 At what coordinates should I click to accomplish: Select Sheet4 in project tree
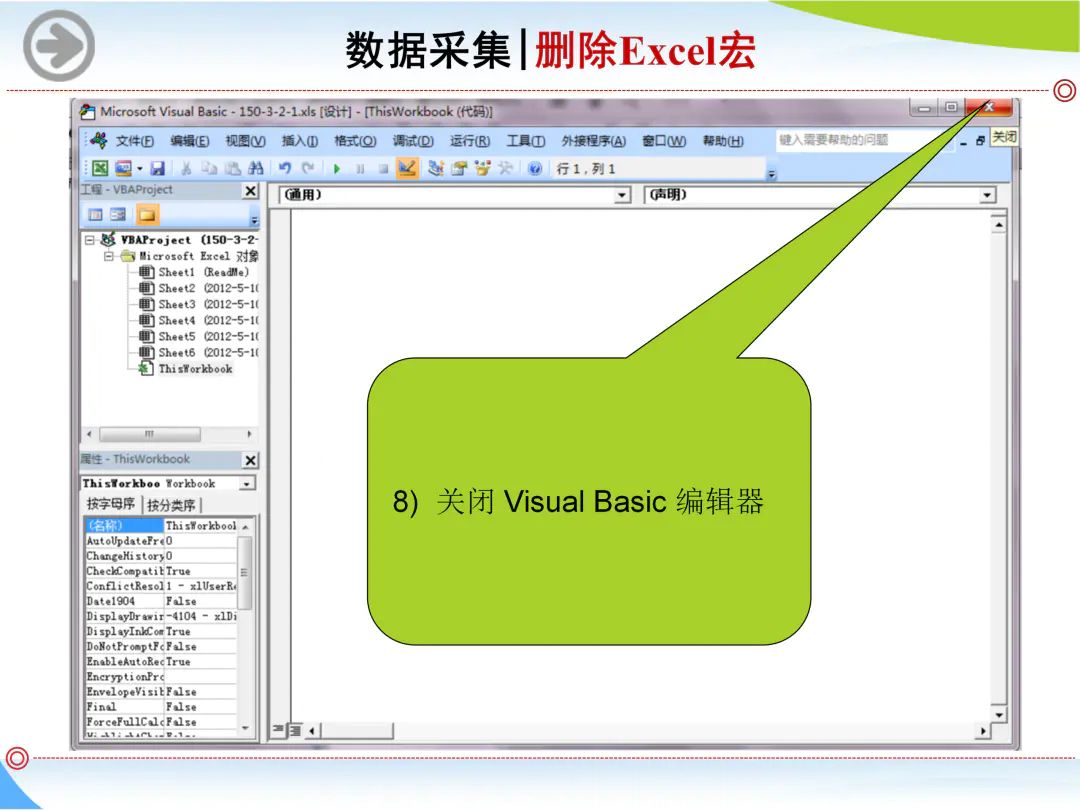click(198, 320)
